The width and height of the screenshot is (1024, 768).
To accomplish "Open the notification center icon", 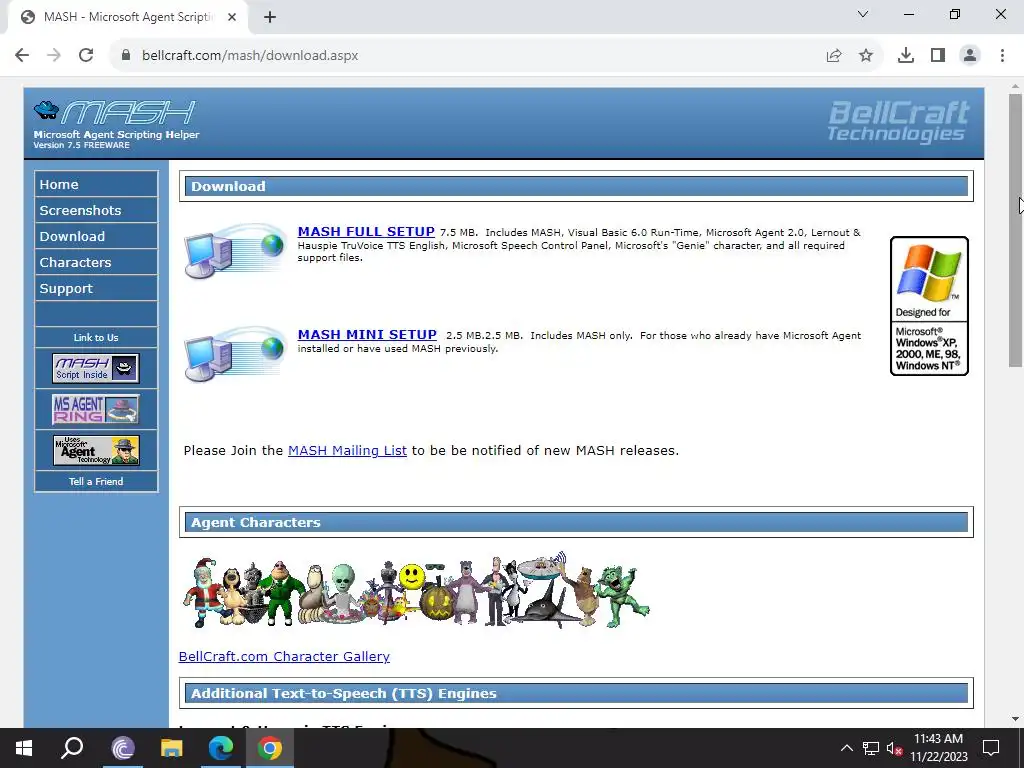I will point(991,748).
